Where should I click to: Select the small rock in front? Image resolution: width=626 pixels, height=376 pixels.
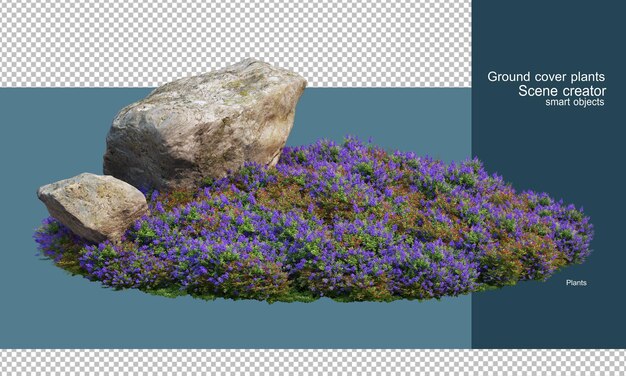coord(94,206)
